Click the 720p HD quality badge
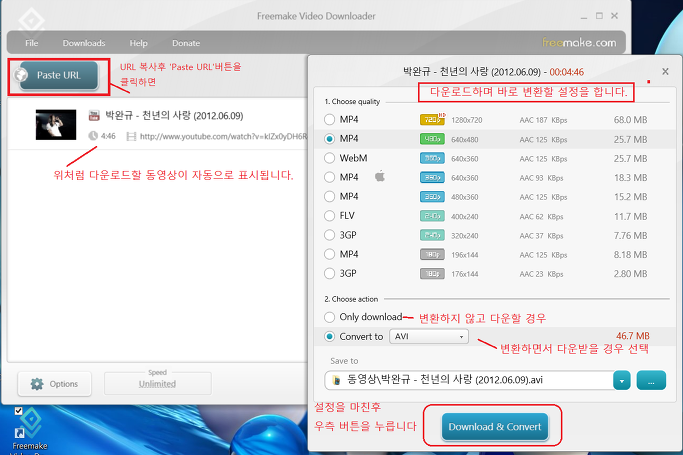683x455 pixels. tap(433, 119)
